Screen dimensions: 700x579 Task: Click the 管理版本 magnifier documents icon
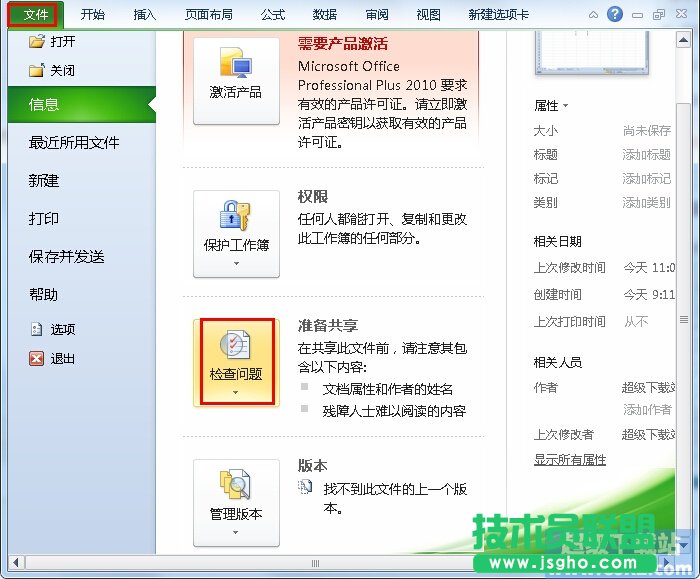click(x=235, y=484)
